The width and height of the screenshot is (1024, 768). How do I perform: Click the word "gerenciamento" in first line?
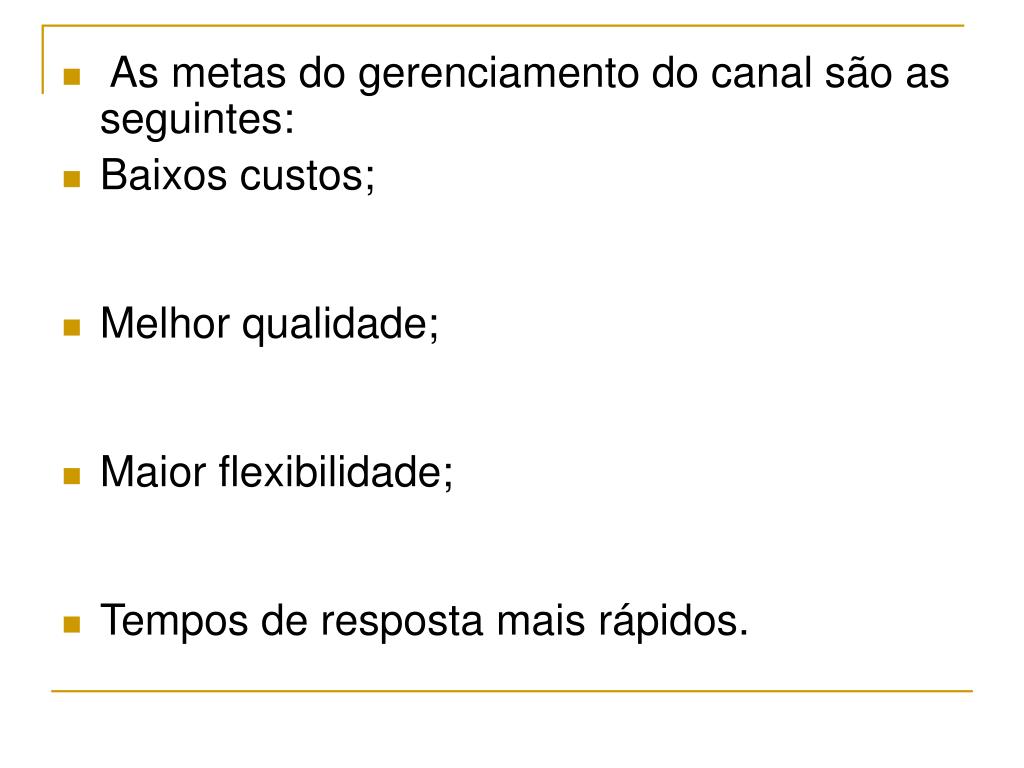point(498,75)
